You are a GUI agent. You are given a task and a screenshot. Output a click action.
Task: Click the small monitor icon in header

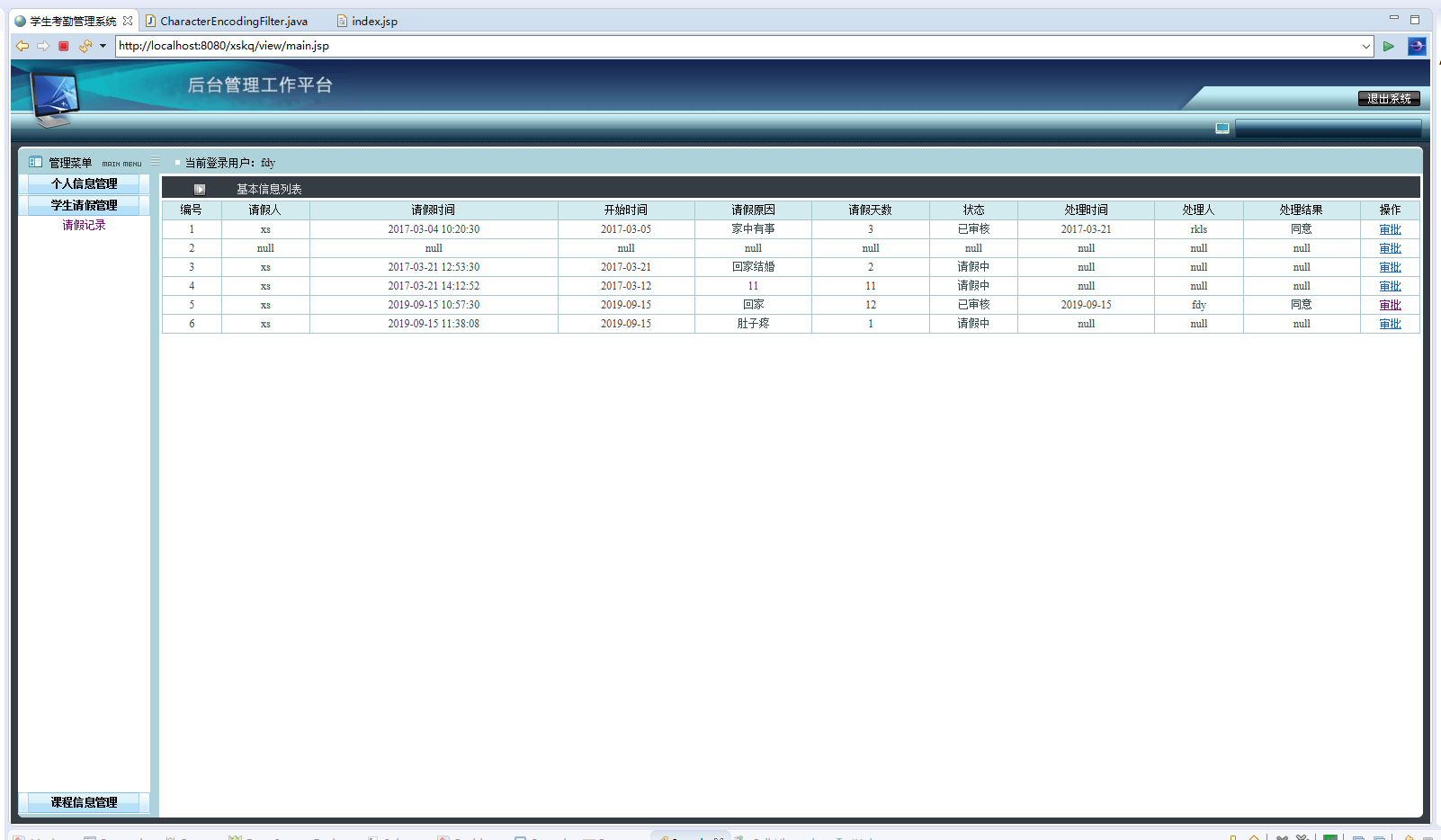(x=1222, y=129)
